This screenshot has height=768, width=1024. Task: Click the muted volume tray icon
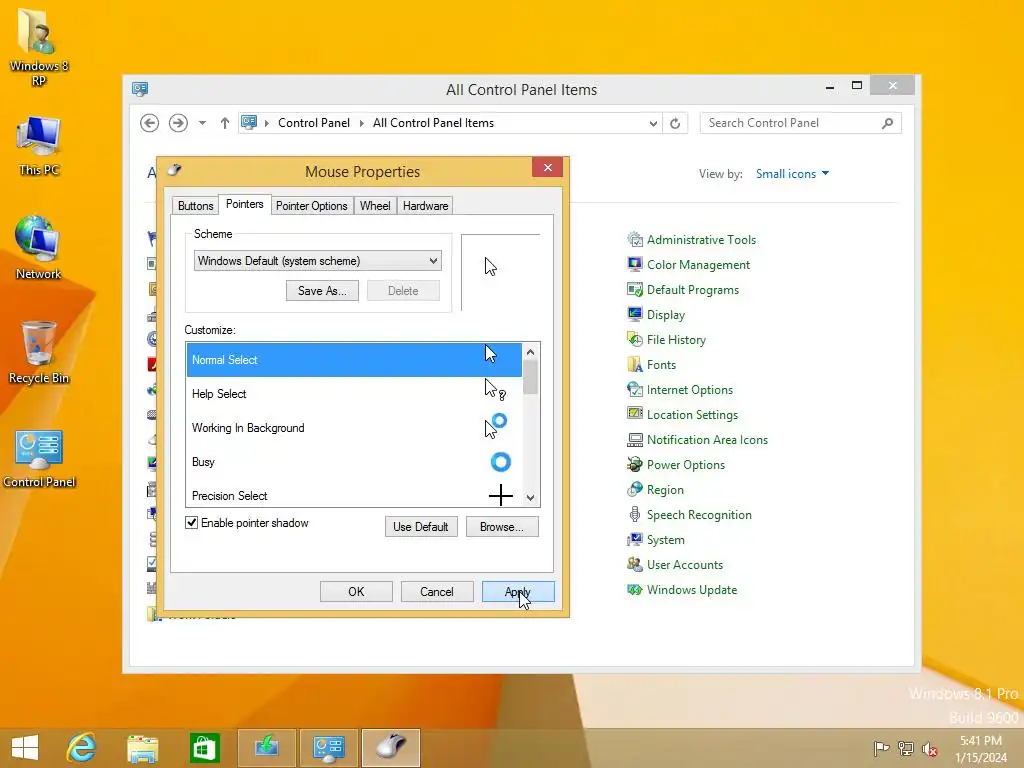click(929, 748)
